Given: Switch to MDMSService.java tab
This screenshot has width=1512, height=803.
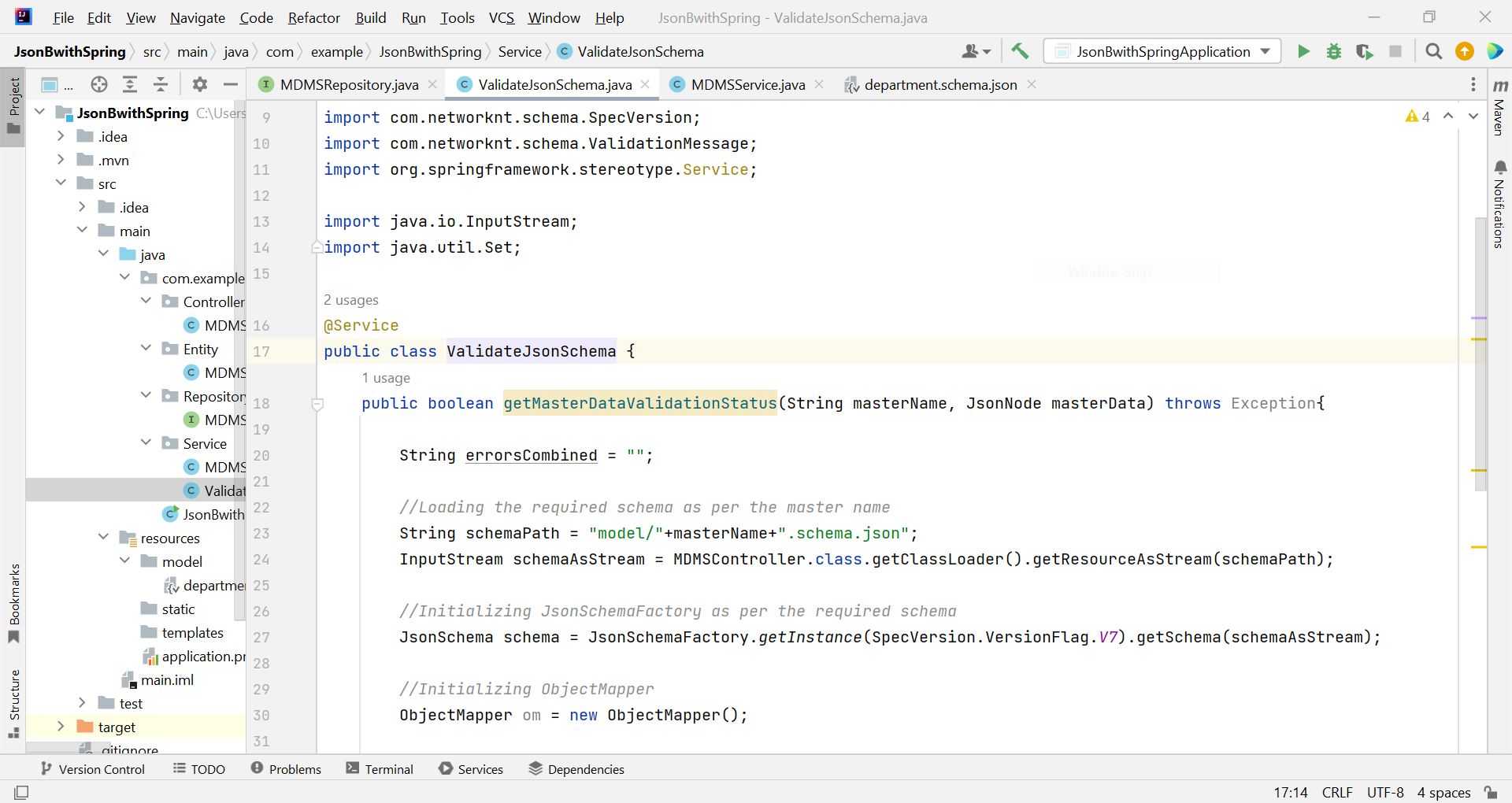Looking at the screenshot, I should coord(747,85).
